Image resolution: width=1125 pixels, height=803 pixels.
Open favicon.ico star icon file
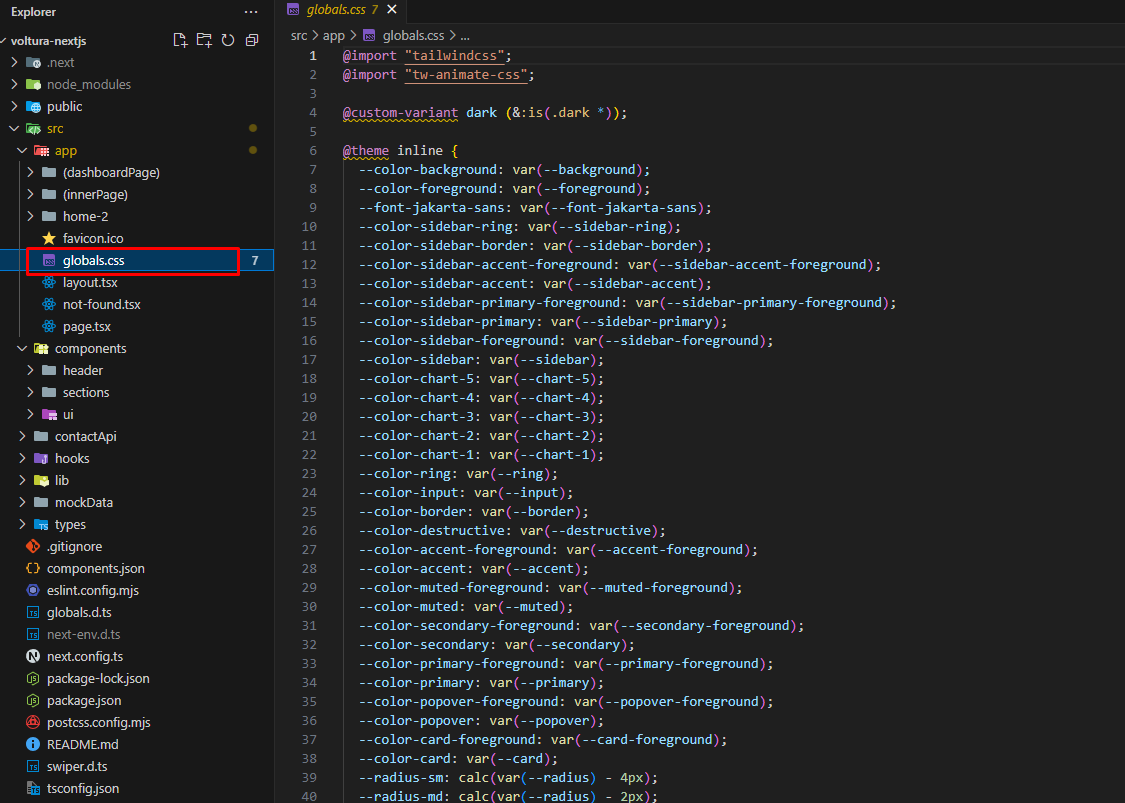point(93,238)
